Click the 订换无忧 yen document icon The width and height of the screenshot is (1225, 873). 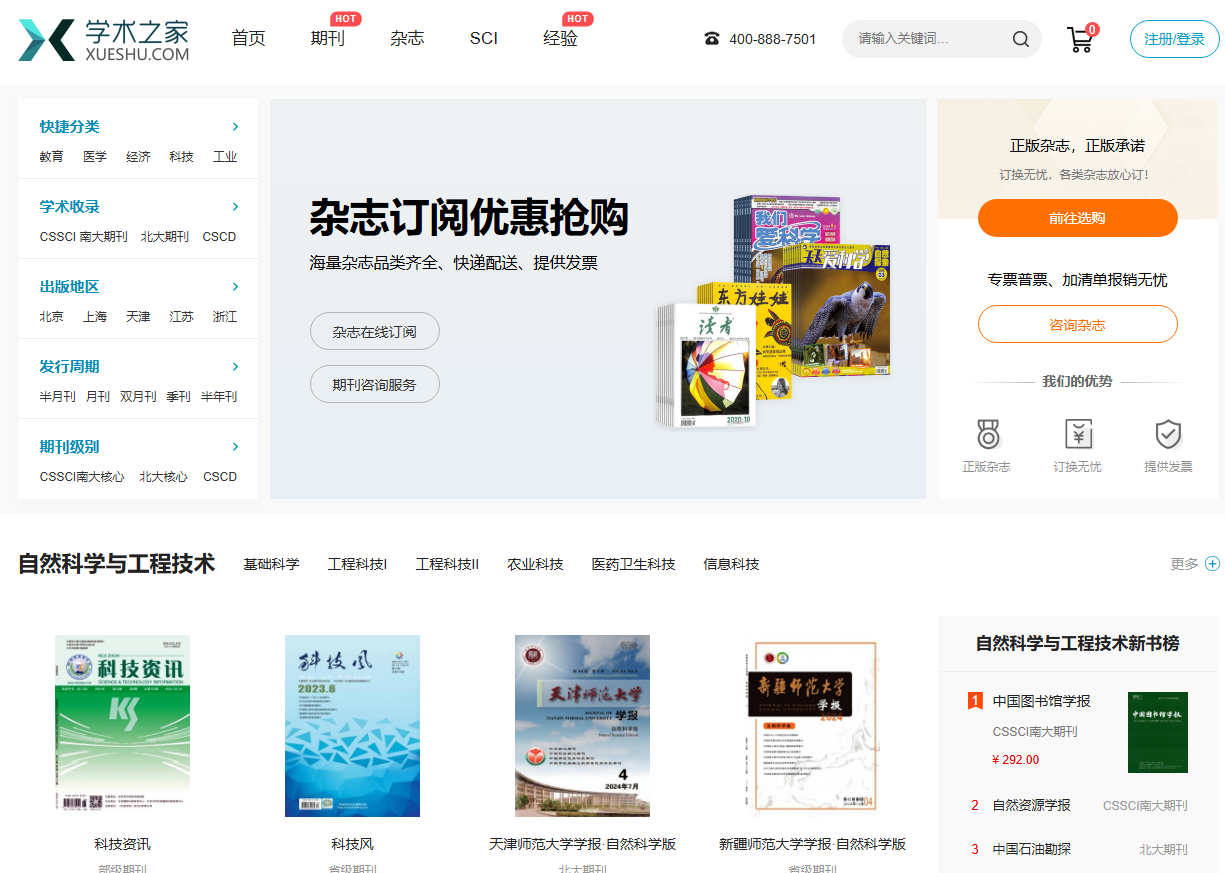click(1077, 434)
